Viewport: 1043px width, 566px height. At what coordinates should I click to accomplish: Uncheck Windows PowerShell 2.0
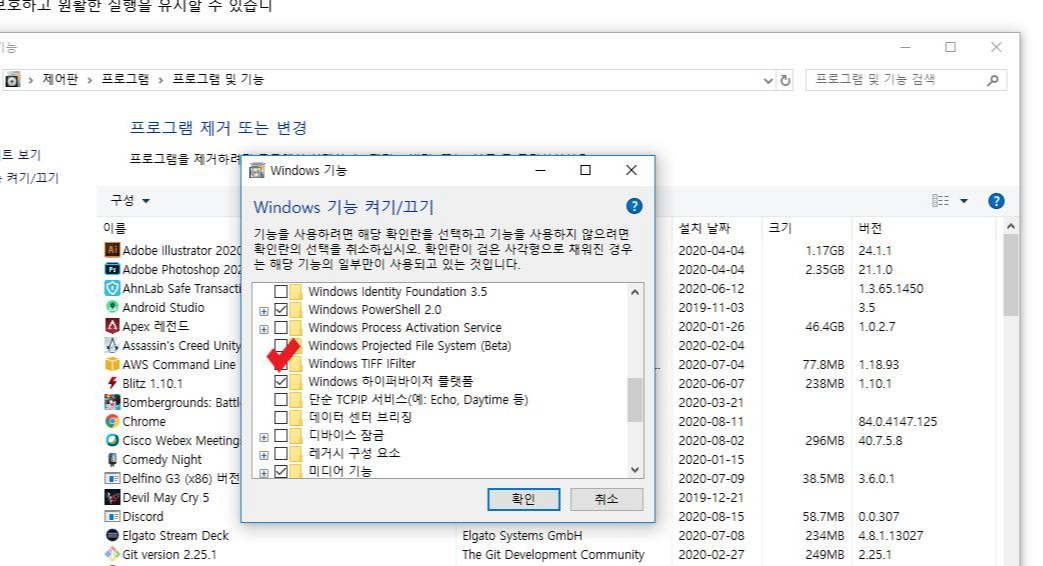pyautogui.click(x=281, y=309)
